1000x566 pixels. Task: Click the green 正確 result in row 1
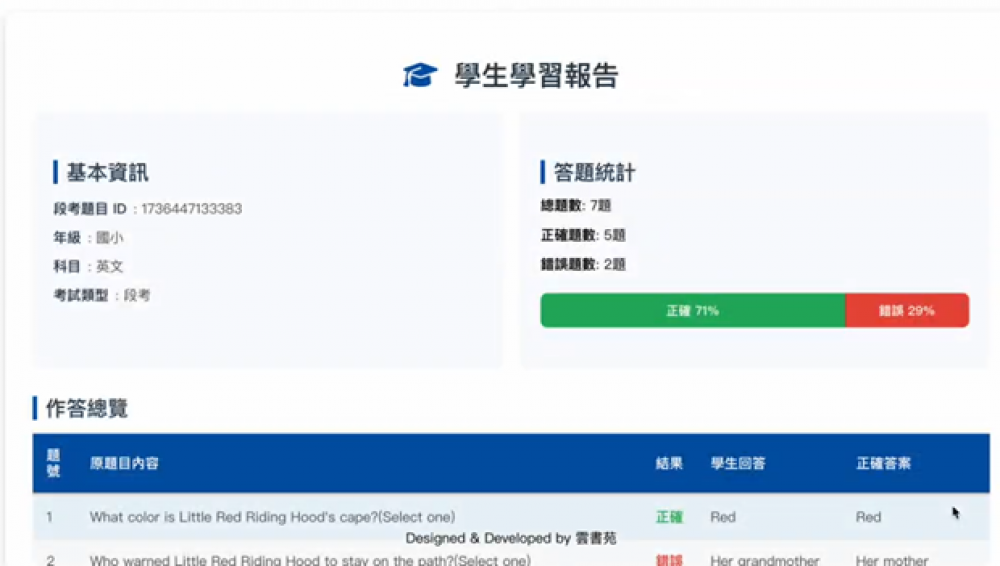[669, 517]
